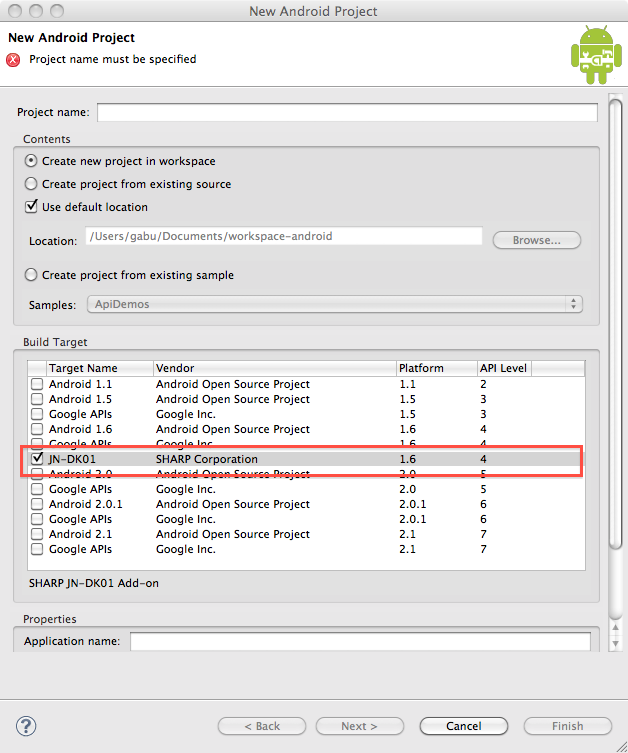The image size is (628, 753).
Task: Click platform 2.0.1 in Android 2.0.1 row
Action: (412, 504)
